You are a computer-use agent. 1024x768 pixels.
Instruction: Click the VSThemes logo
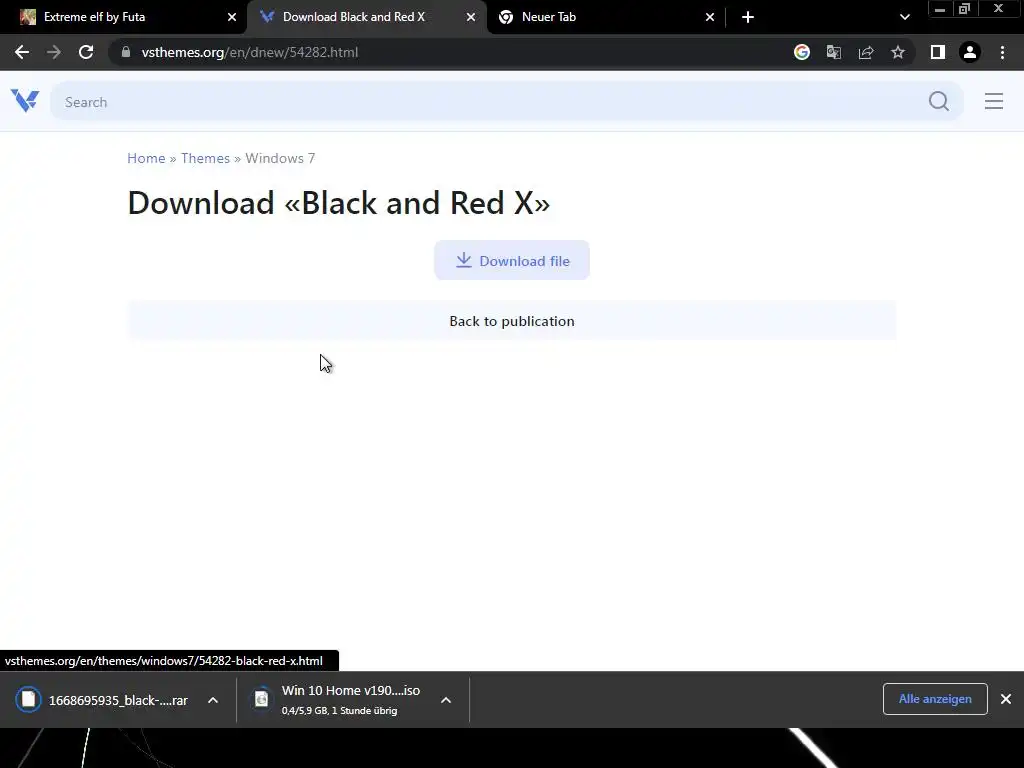coord(25,101)
